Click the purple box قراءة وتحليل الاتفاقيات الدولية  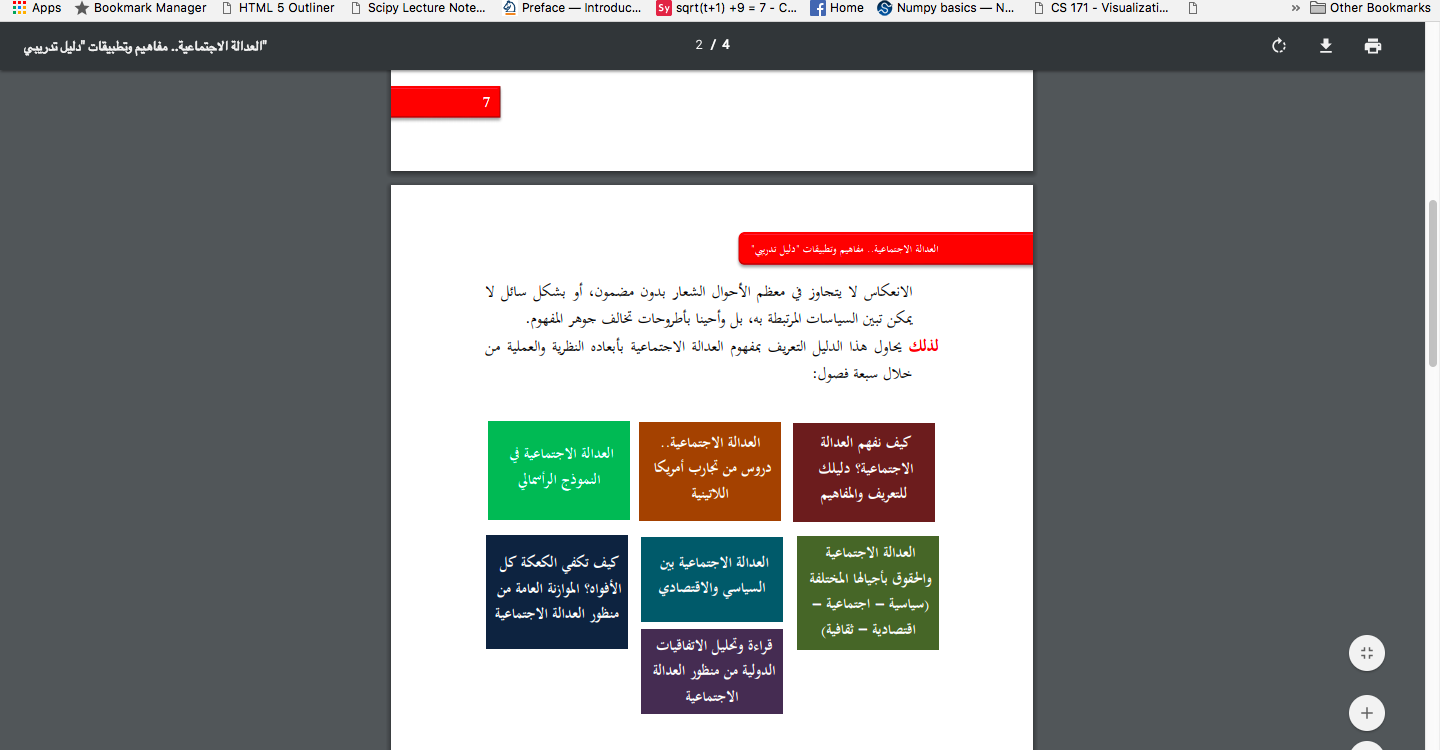[712, 671]
